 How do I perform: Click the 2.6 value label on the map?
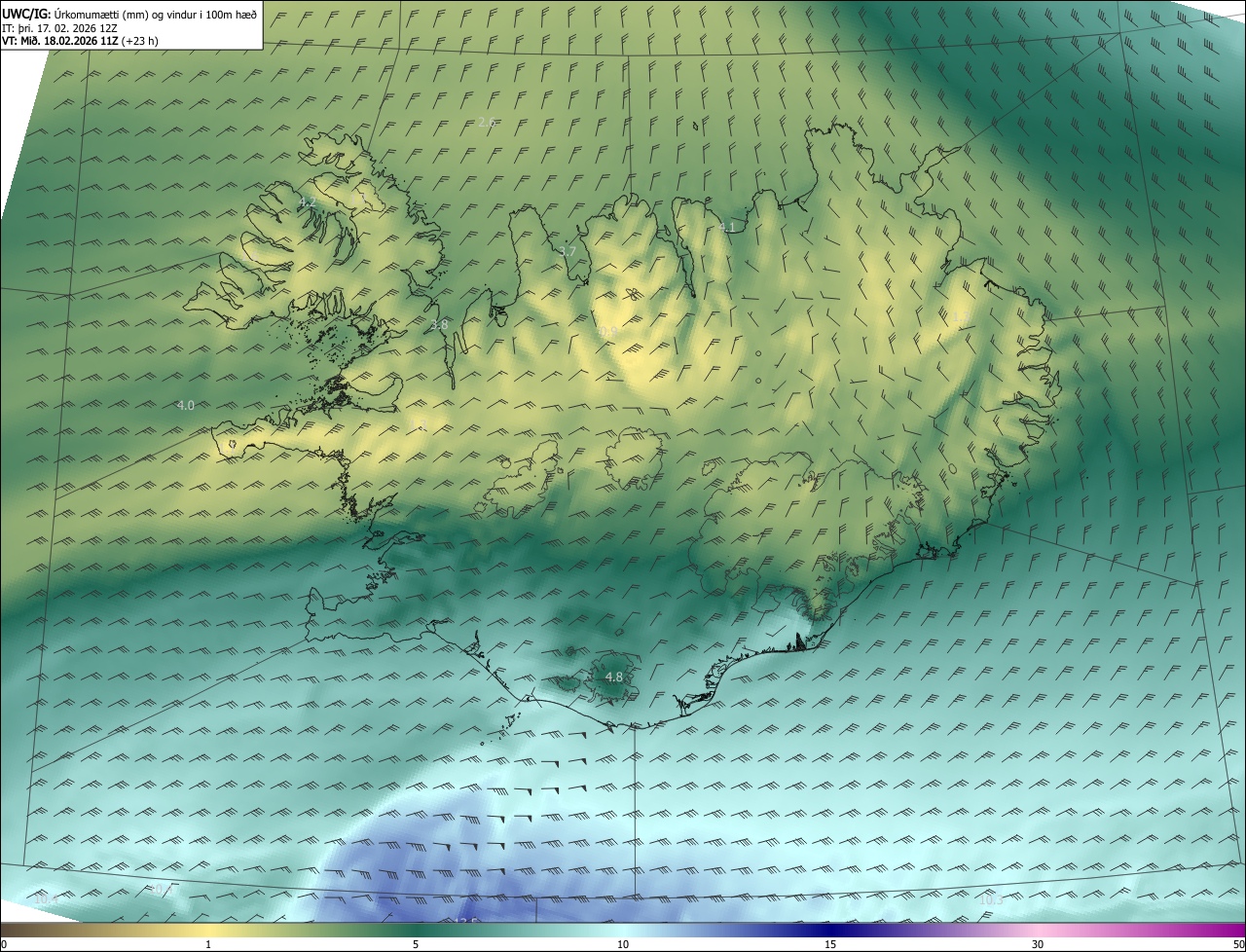tap(487, 123)
